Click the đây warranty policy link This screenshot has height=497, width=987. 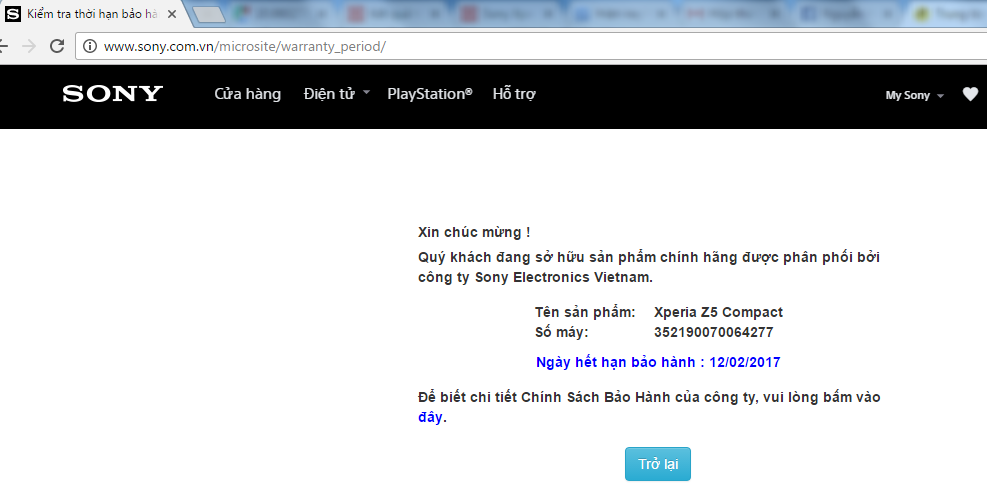pyautogui.click(x=430, y=417)
